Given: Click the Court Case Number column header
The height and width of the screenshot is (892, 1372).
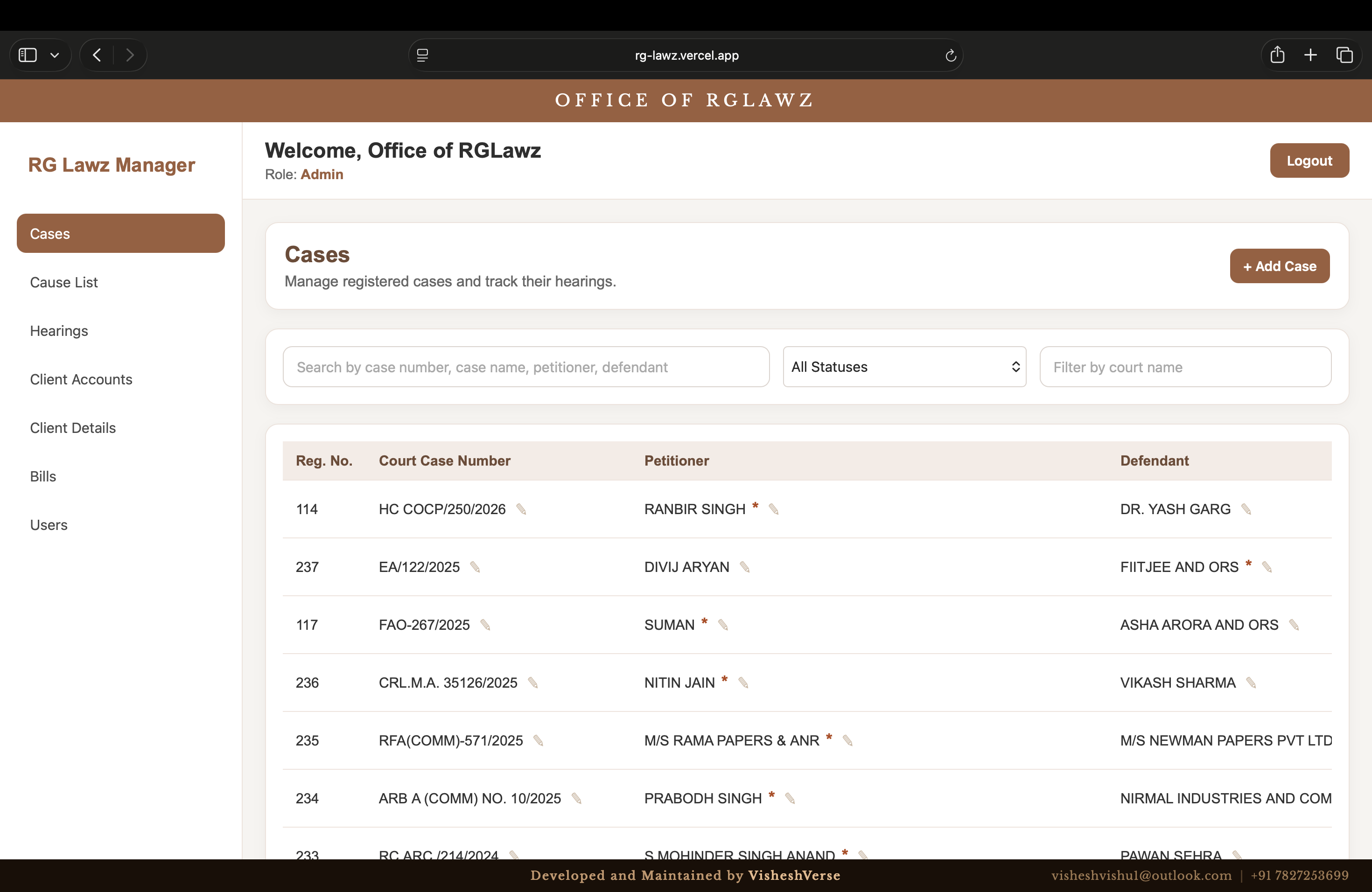Looking at the screenshot, I should tap(444, 461).
